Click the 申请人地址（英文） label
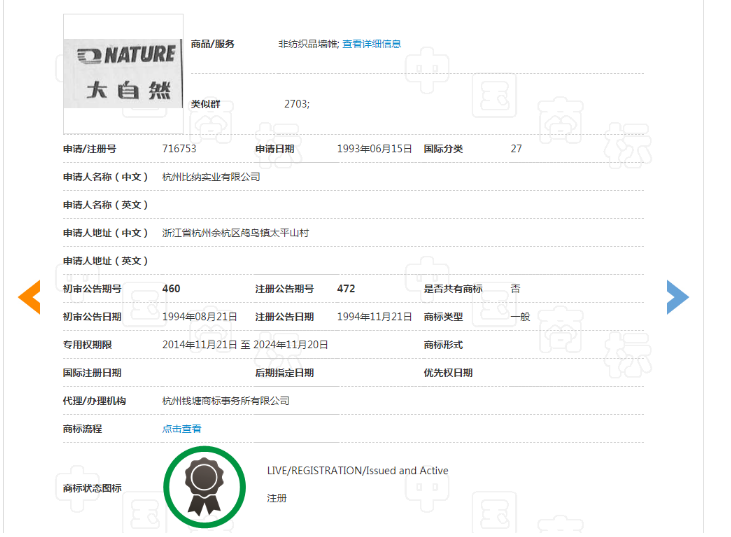Image resolution: width=731 pixels, height=537 pixels. coord(105,261)
